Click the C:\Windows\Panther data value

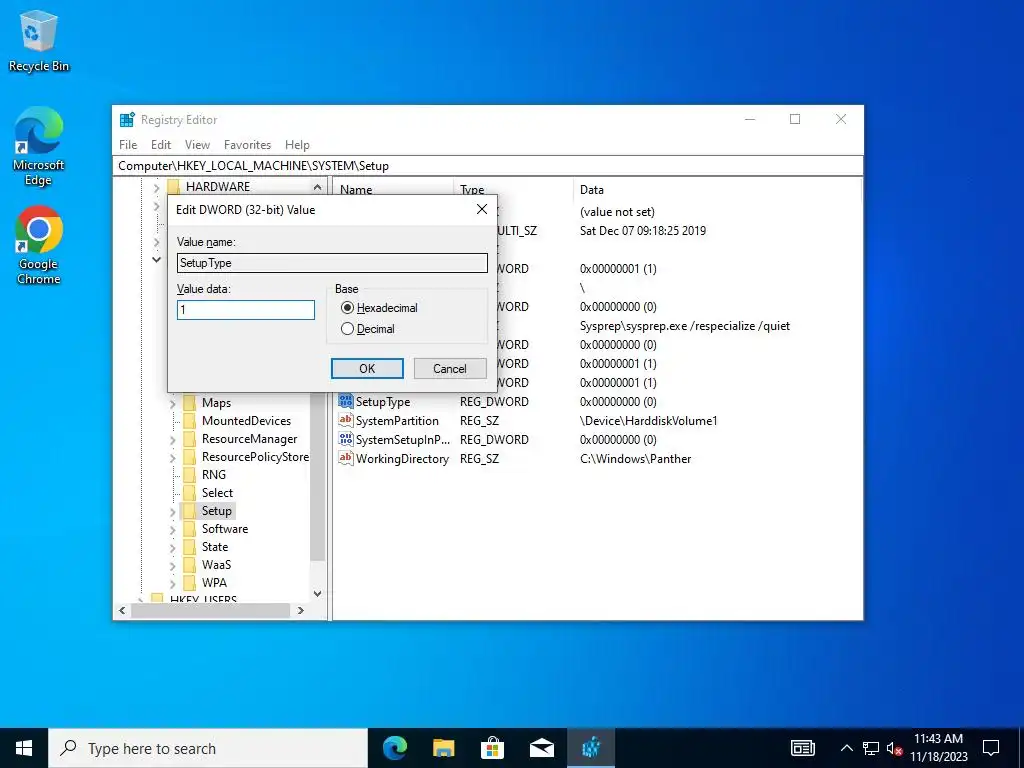(x=635, y=459)
